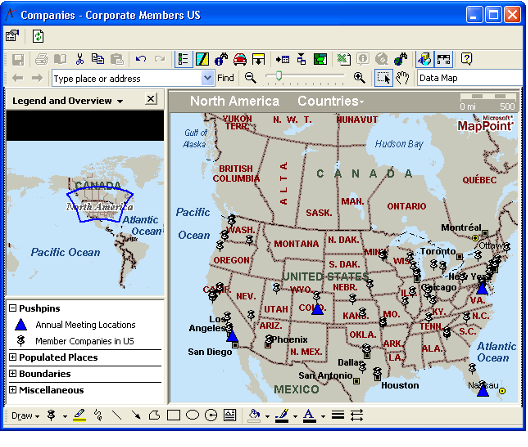The image size is (528, 447).
Task: Click the Data Mapping Wizard green map icon
Action: pyautogui.click(x=320, y=59)
